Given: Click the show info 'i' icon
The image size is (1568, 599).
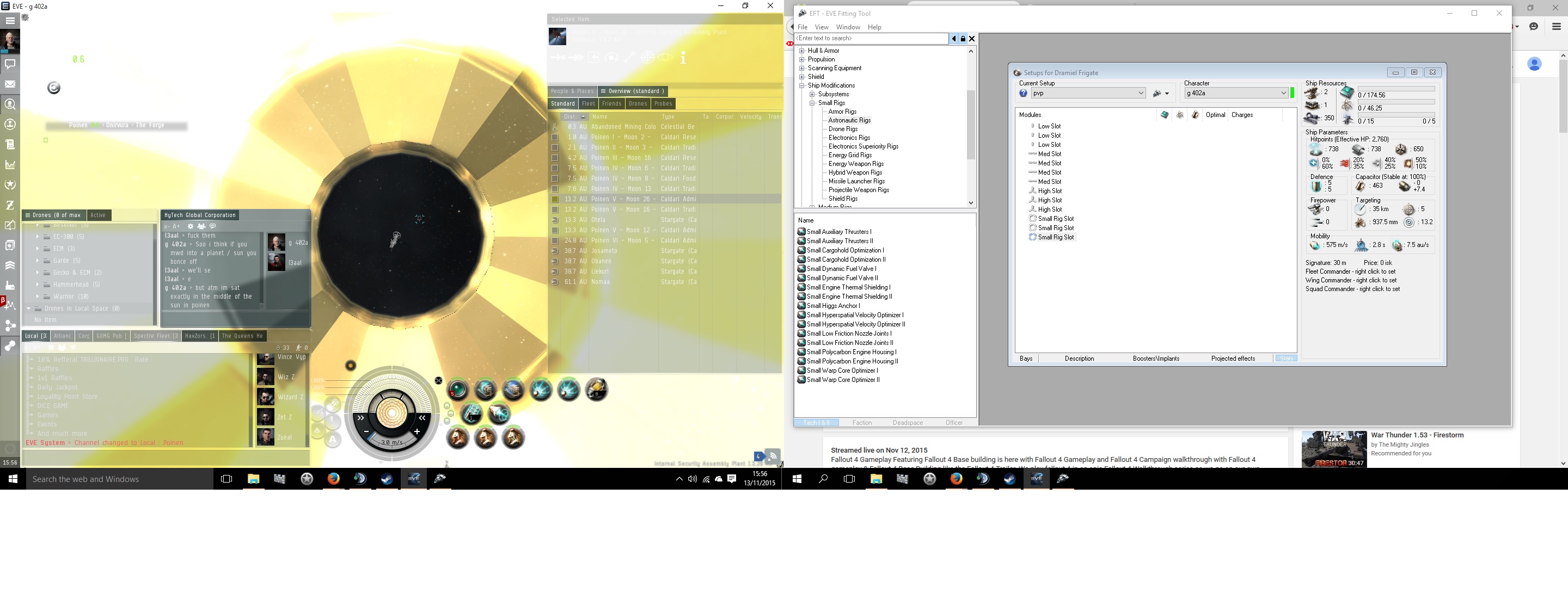Looking at the screenshot, I should click(683, 58).
